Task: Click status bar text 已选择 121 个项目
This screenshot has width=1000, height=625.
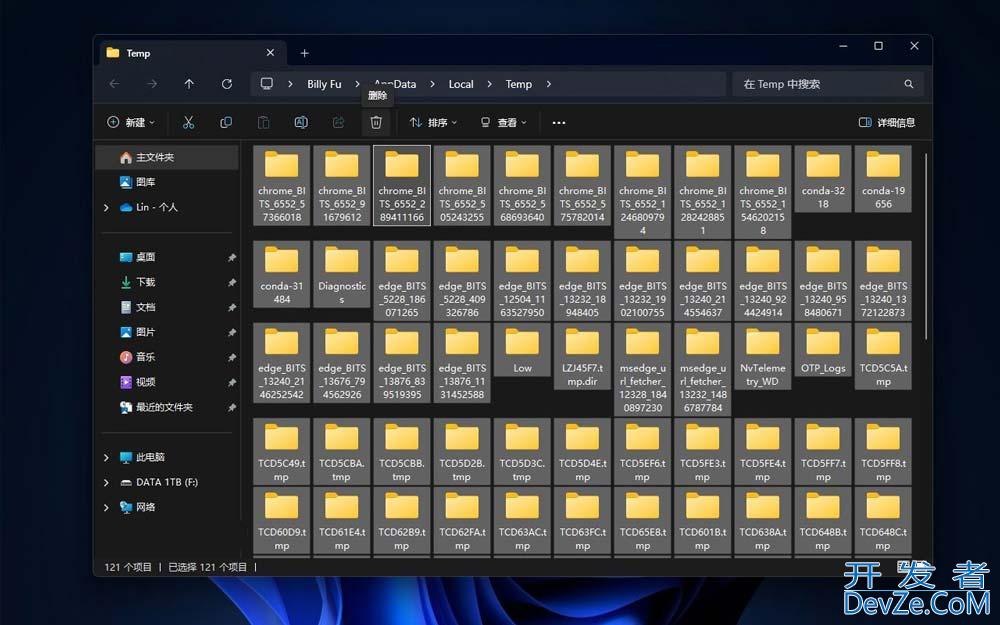Action: (x=207, y=567)
